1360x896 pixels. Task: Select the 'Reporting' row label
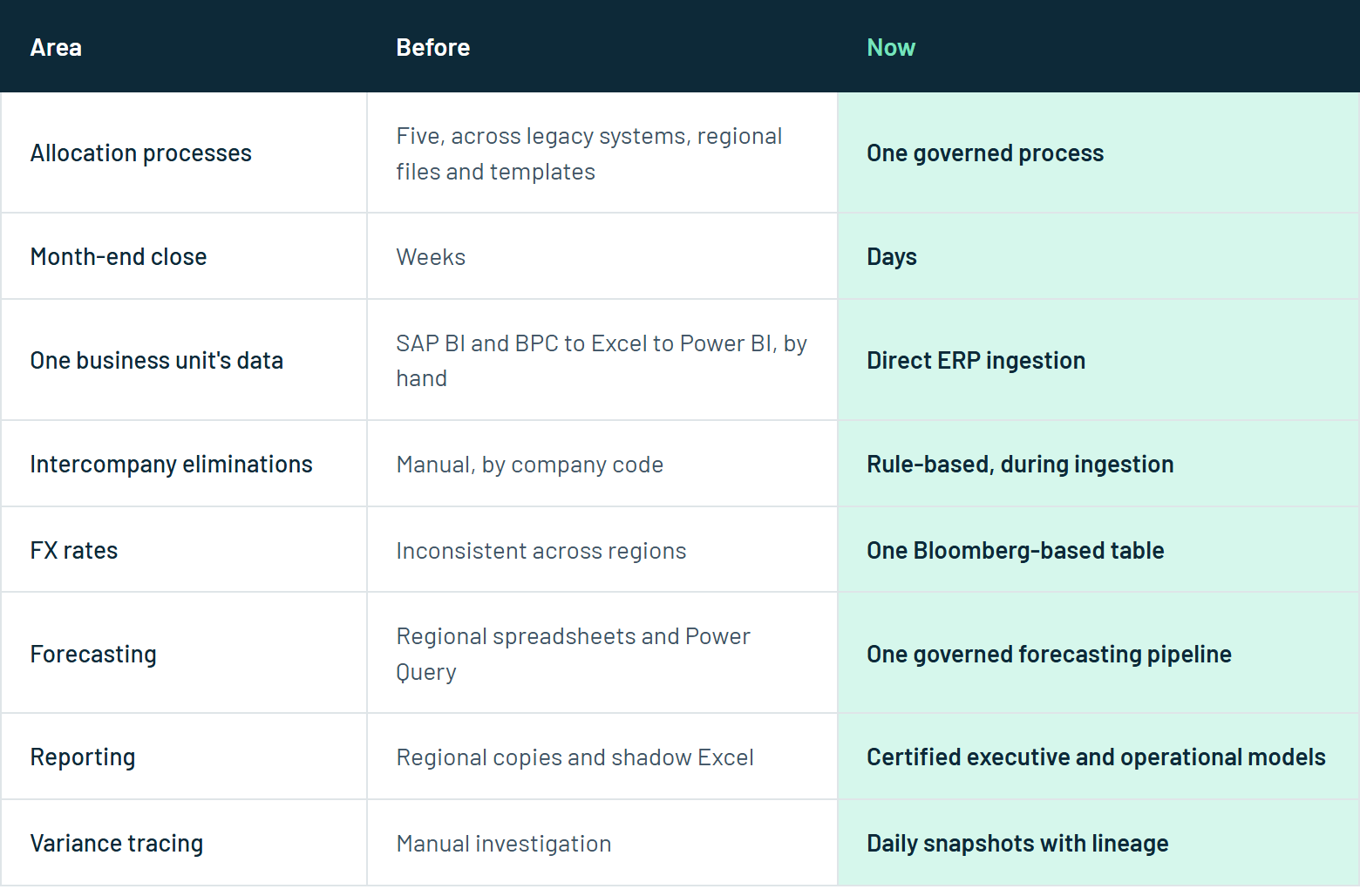point(83,757)
